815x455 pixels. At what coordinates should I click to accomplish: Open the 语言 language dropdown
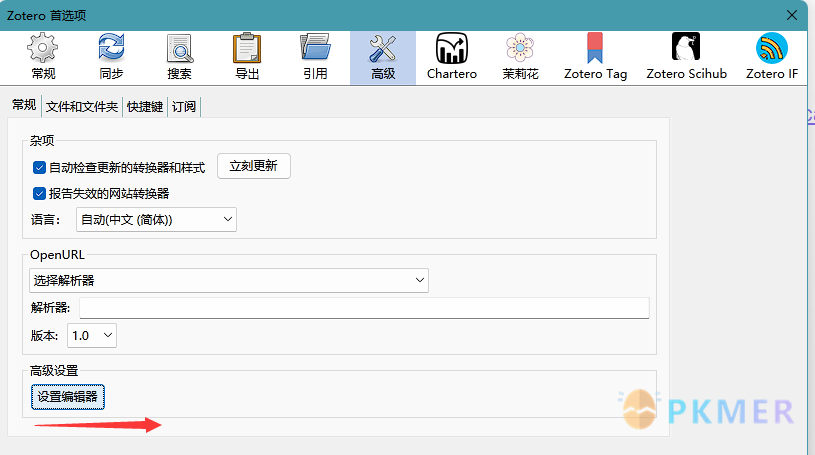(x=156, y=219)
